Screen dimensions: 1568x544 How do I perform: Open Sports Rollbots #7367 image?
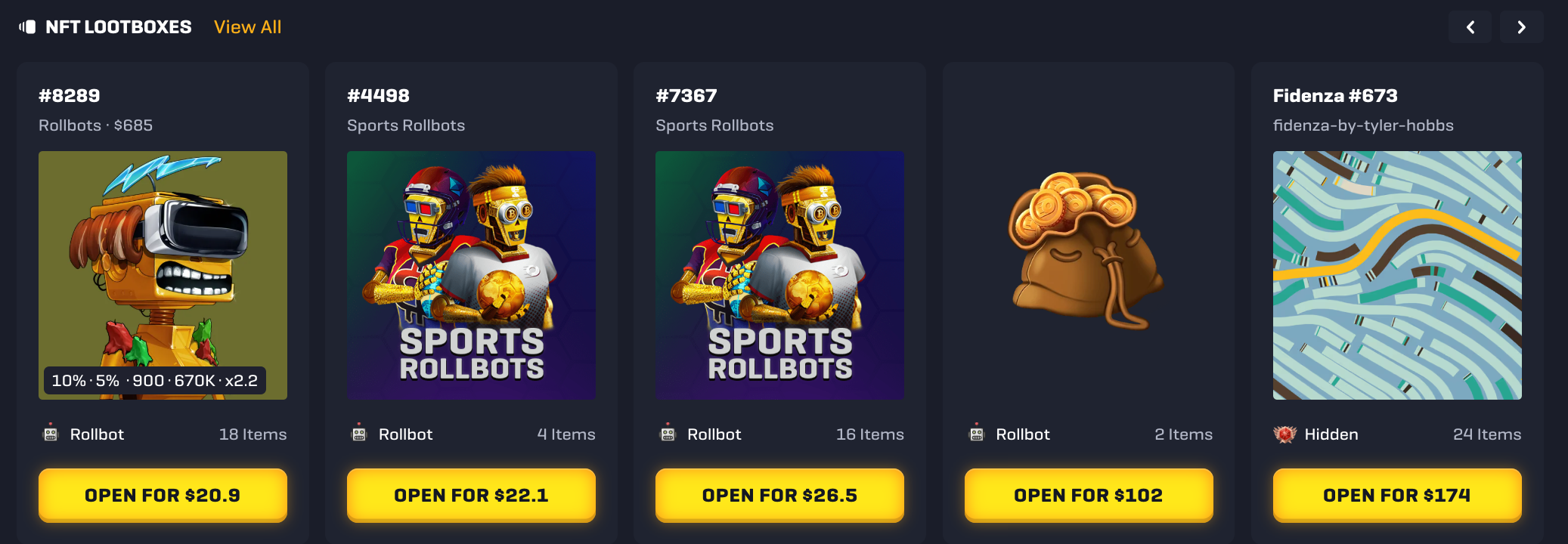[779, 275]
